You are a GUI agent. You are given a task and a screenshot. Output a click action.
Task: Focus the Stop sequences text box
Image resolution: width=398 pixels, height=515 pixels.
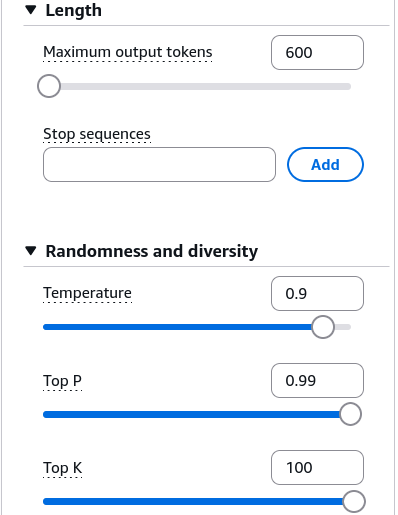click(159, 165)
